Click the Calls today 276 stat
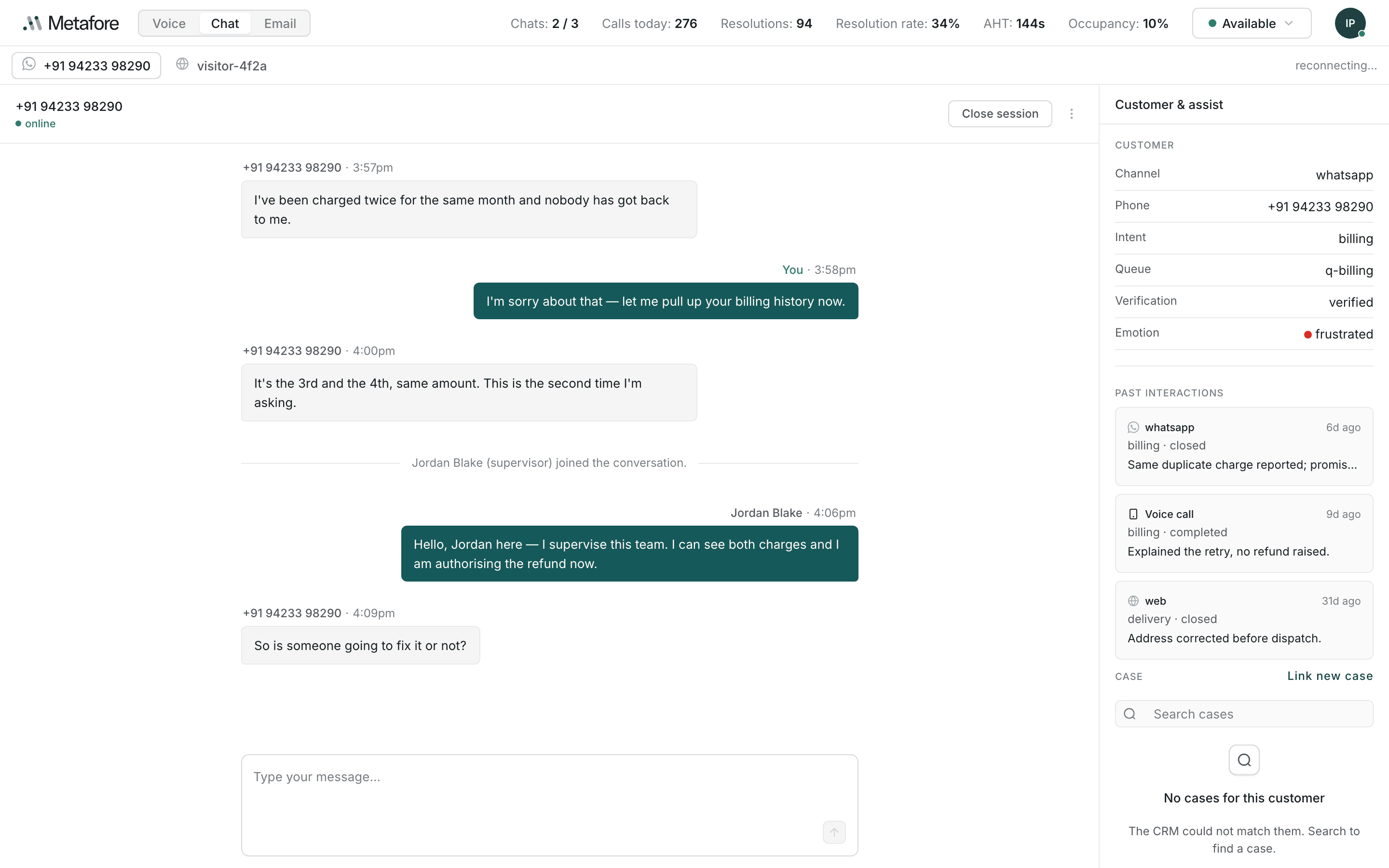Image resolution: width=1389 pixels, height=868 pixels. (649, 24)
